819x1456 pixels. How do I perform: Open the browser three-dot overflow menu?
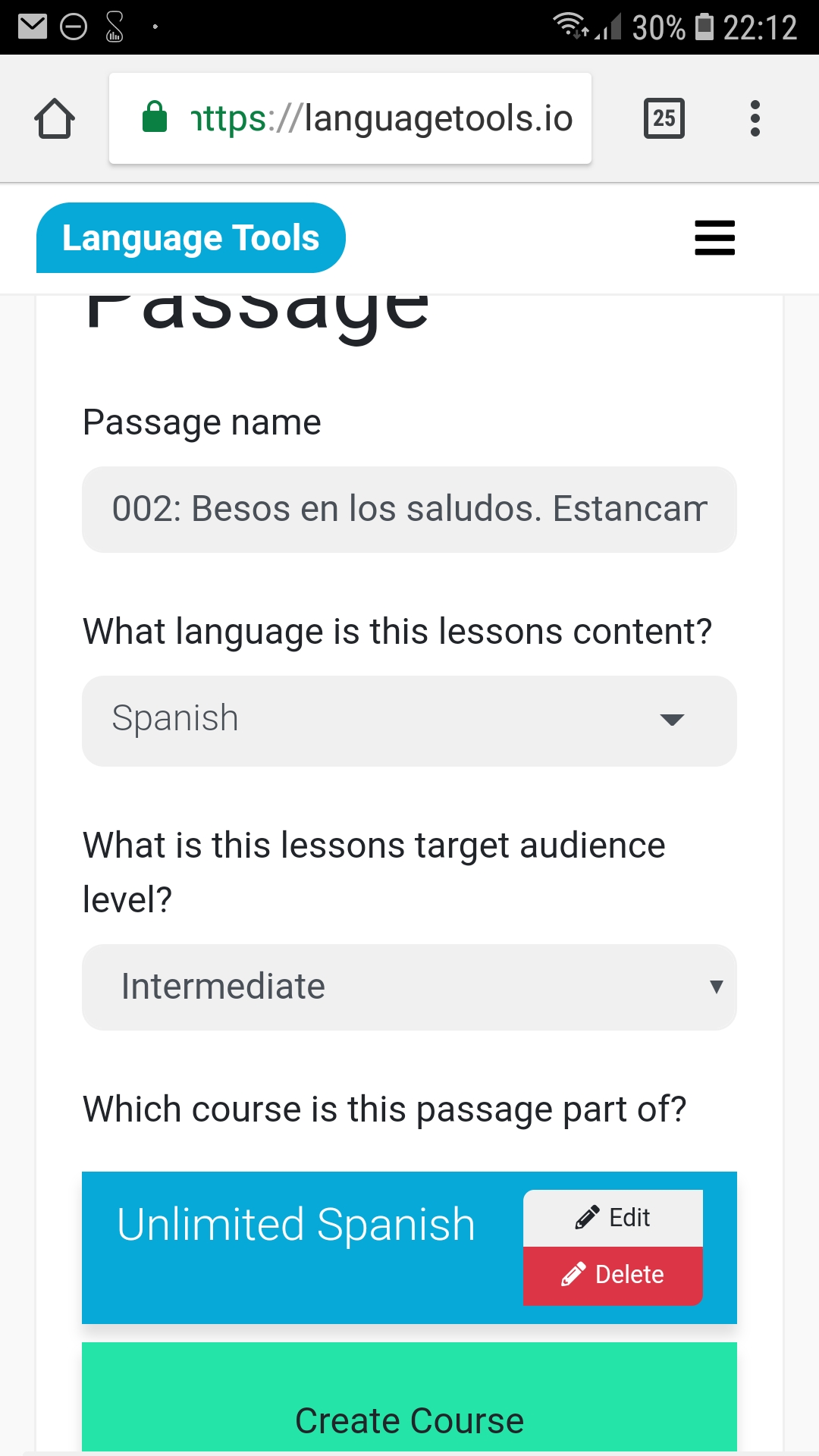coord(755,119)
